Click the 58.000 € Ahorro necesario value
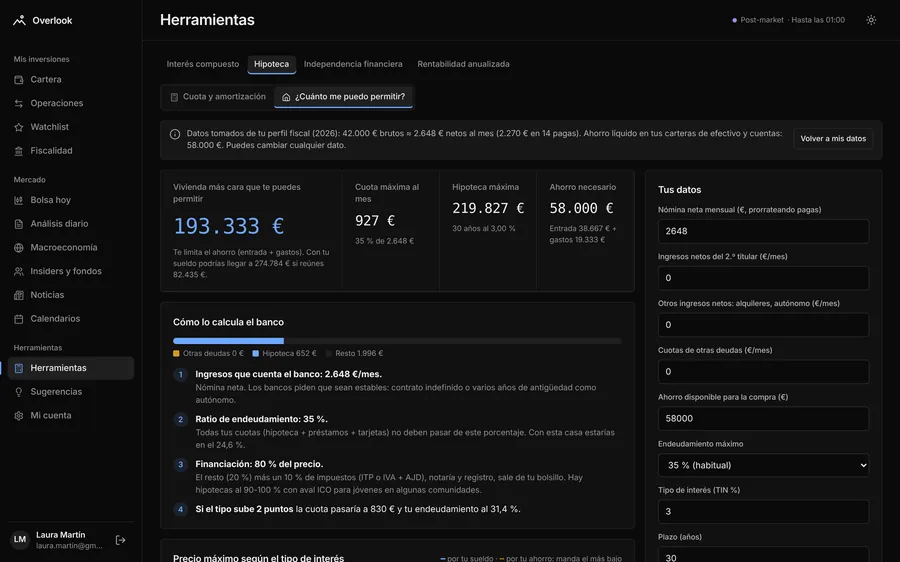This screenshot has width=900, height=562. click(x=581, y=208)
